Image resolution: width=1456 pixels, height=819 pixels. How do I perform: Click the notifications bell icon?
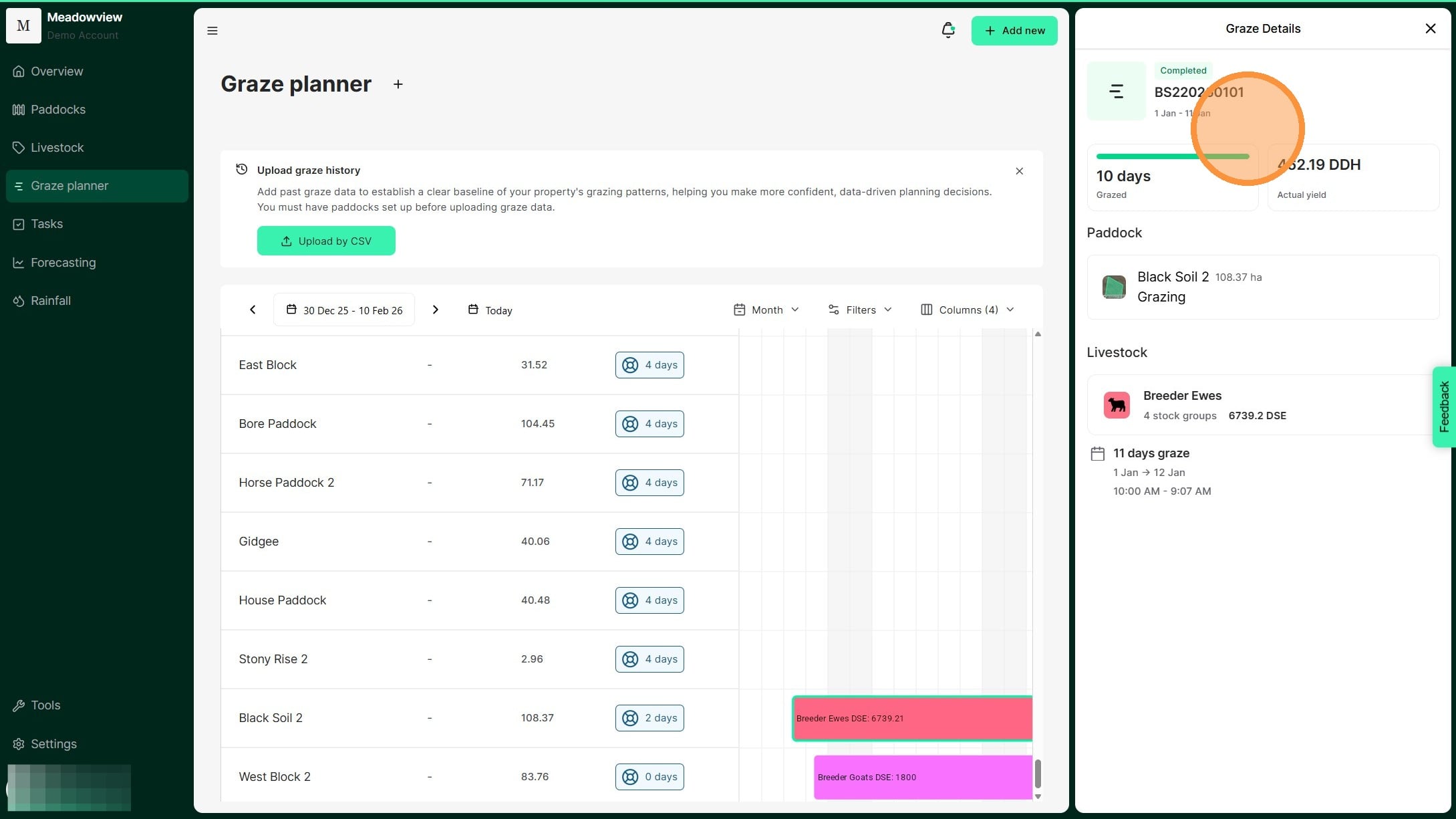pos(948,30)
